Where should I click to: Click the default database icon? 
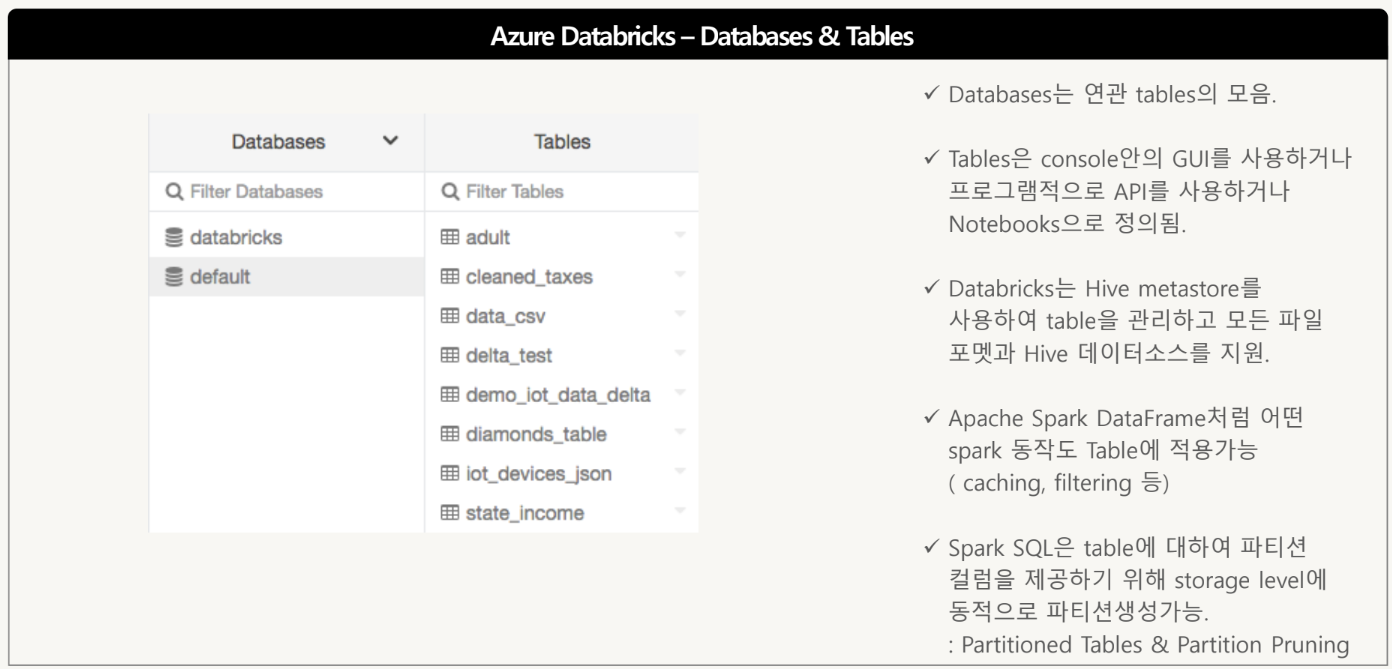click(x=174, y=277)
